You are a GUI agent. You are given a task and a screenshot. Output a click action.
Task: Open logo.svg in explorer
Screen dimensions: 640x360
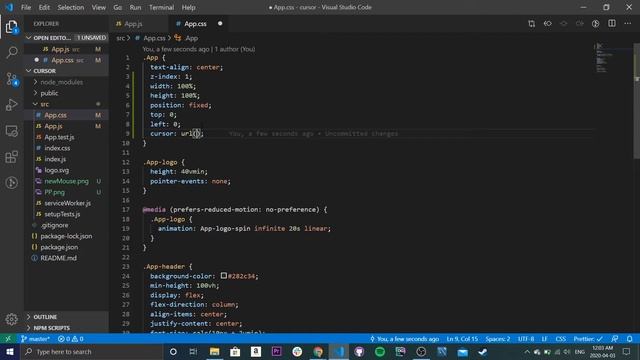(56, 170)
